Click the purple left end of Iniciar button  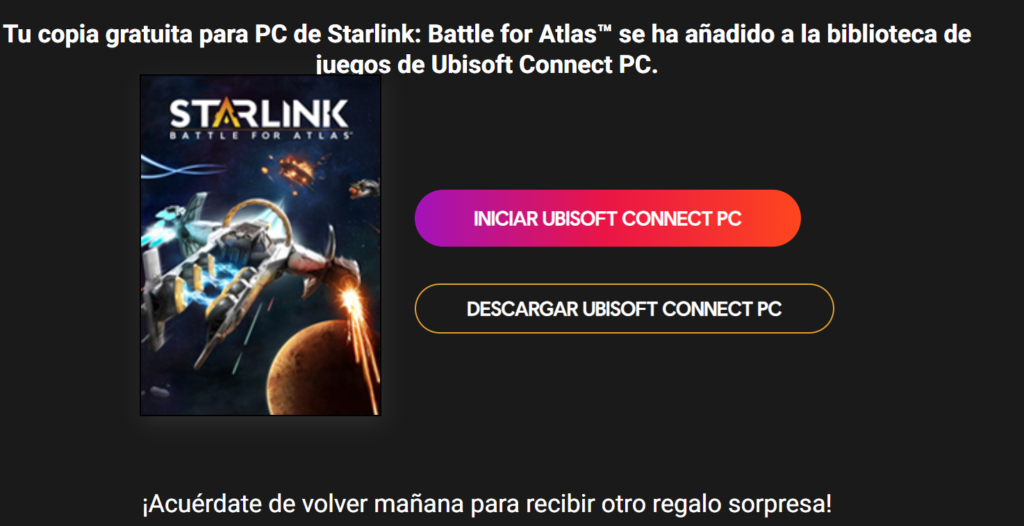tap(438, 218)
